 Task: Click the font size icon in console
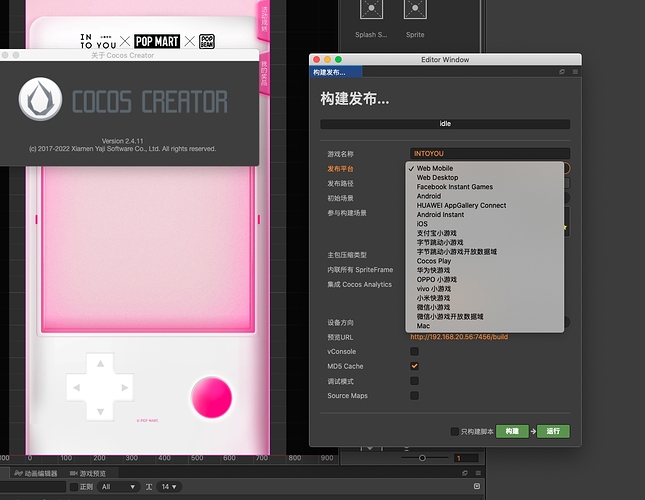click(x=149, y=487)
